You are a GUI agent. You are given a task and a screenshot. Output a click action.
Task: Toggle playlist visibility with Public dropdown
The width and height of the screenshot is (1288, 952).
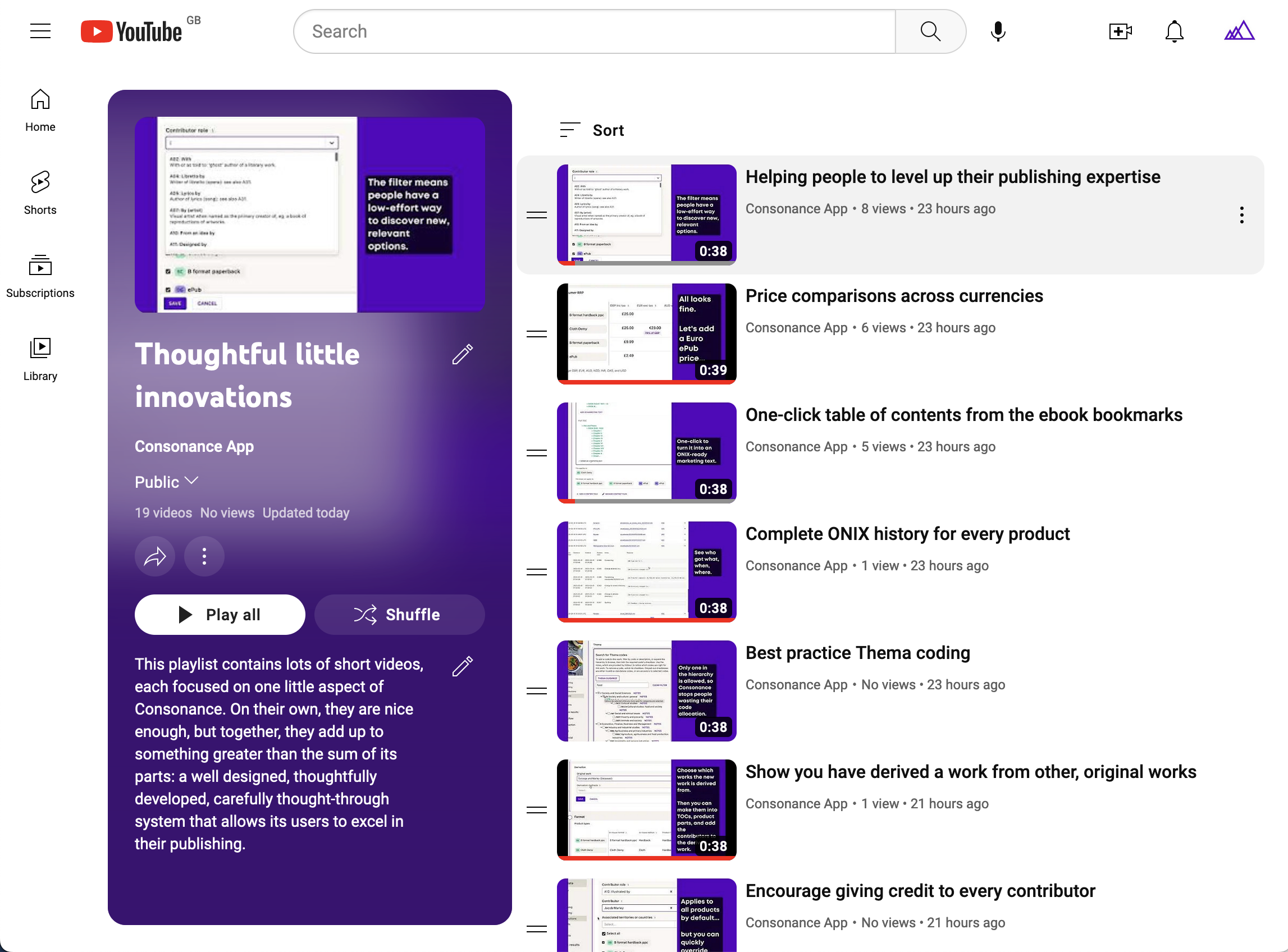(x=167, y=482)
